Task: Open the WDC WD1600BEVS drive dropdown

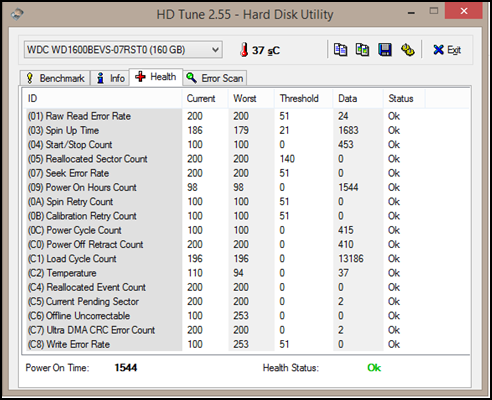Action: [x=123, y=50]
